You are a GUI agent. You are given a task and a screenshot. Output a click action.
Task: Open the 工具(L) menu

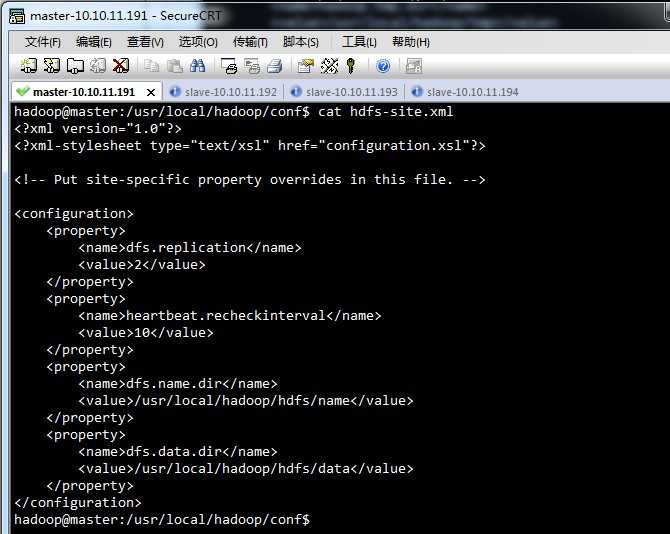pos(359,42)
